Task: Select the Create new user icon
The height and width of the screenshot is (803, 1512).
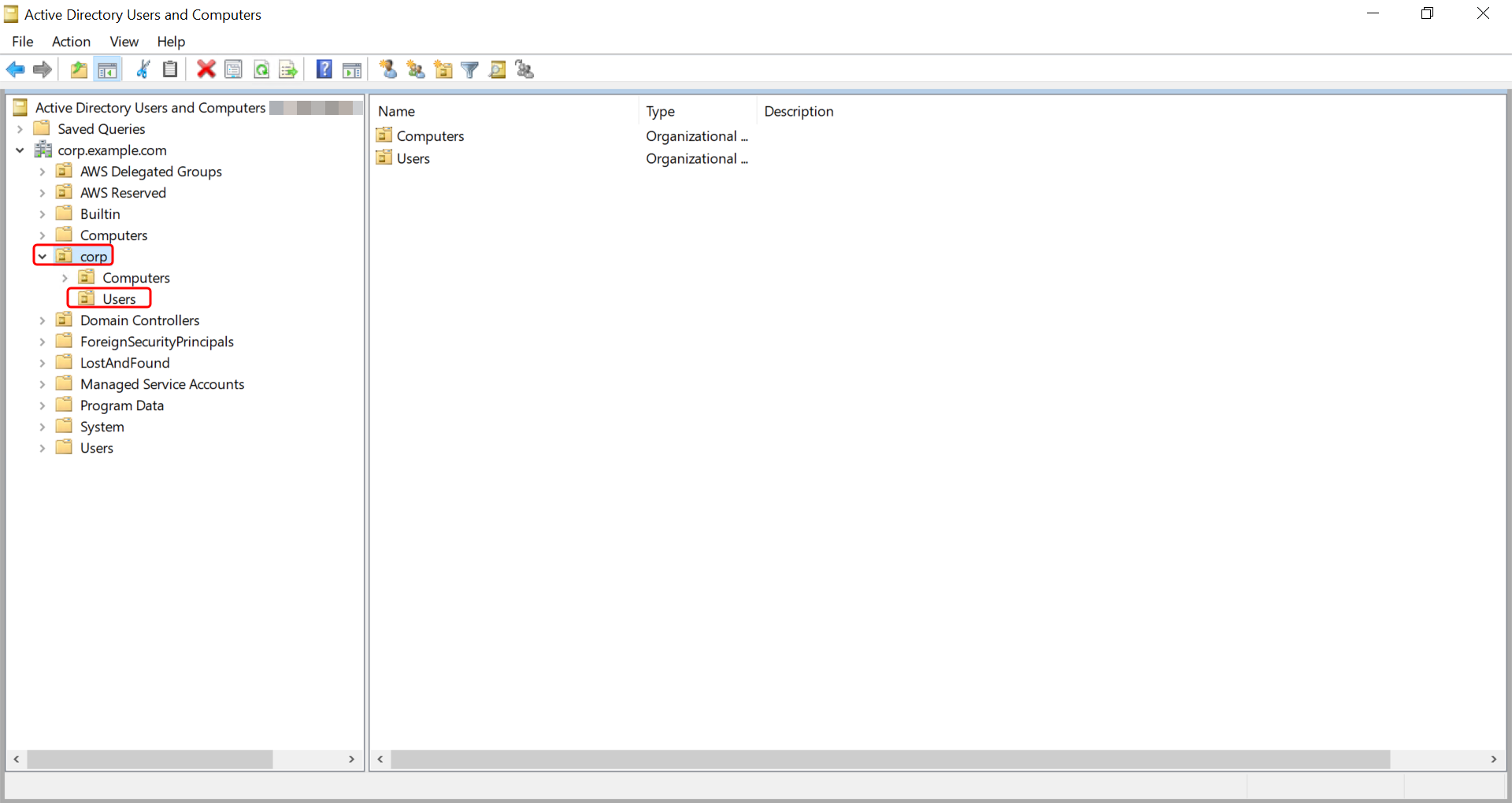Action: click(387, 69)
